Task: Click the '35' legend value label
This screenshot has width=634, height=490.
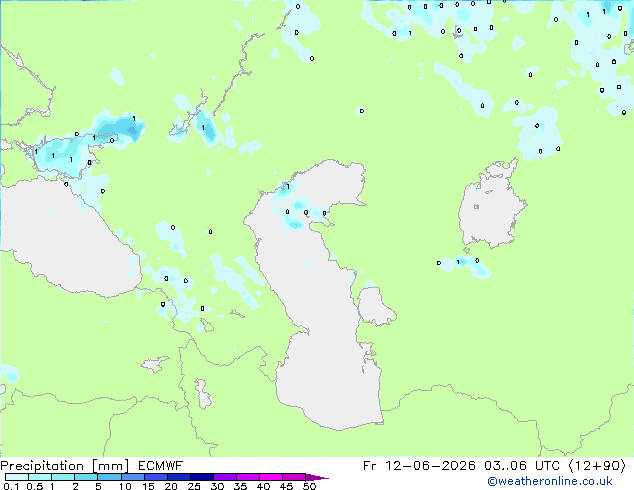Action: pyautogui.click(x=240, y=486)
